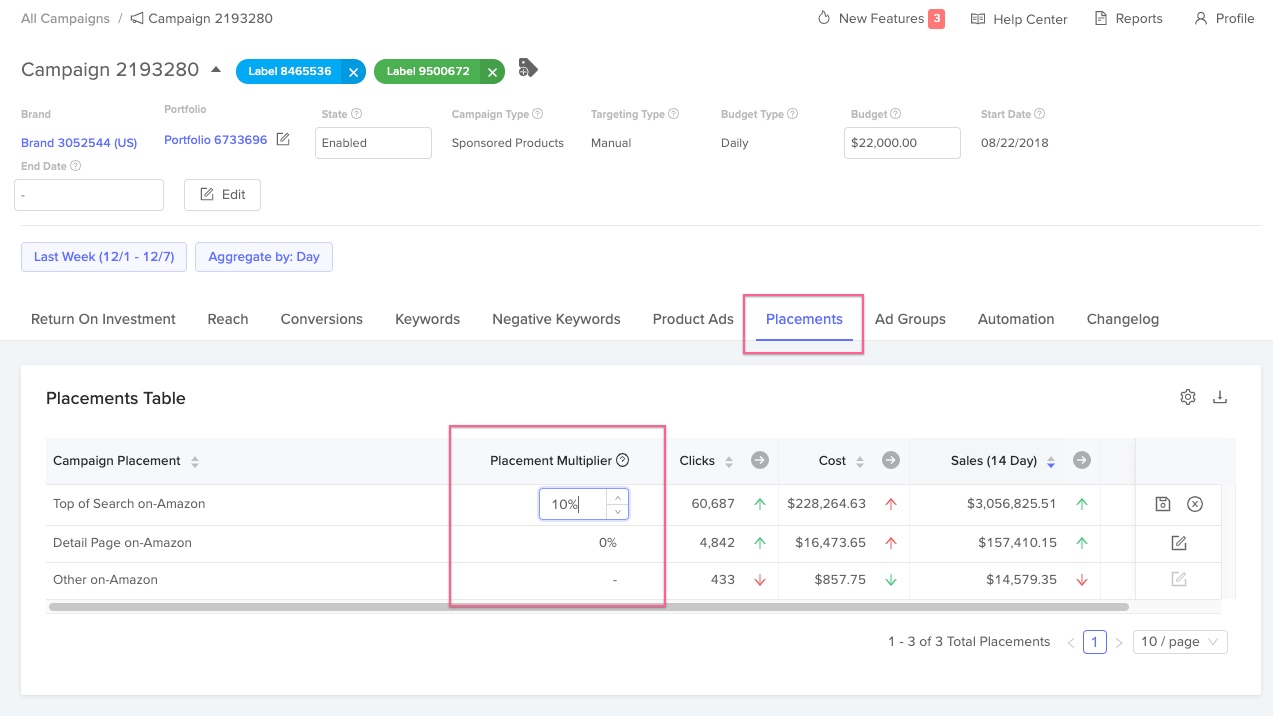Add a label using the tag icon
Viewport: 1273px width, 716px height.
click(x=527, y=69)
